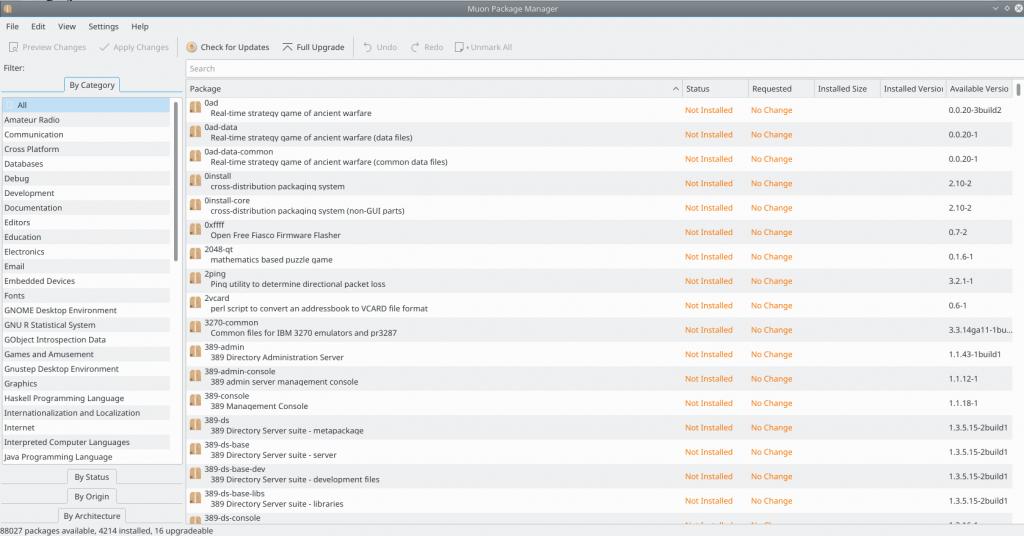1024x536 pixels.
Task: Select the Development category
Action: pyautogui.click(x=29, y=193)
